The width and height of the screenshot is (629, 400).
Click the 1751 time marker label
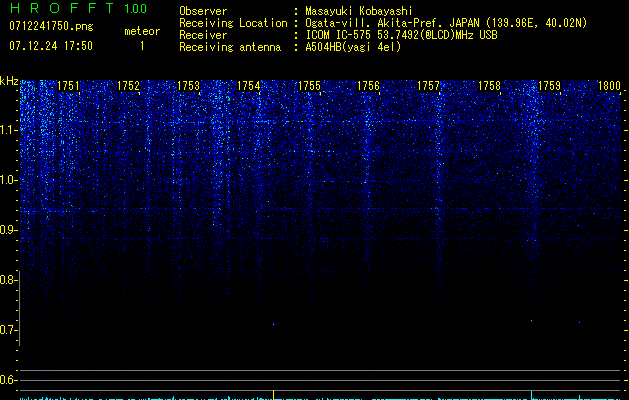coord(69,86)
